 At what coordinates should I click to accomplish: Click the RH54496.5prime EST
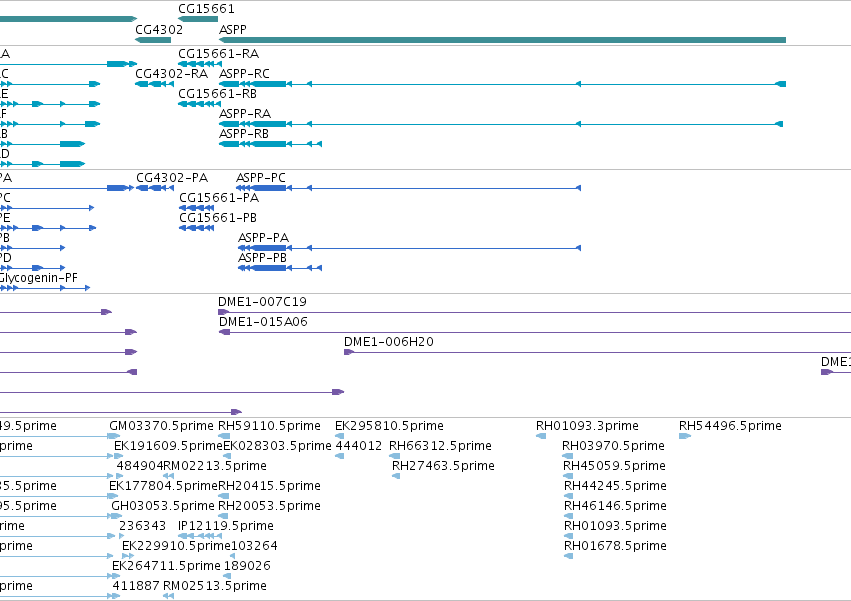(x=685, y=436)
